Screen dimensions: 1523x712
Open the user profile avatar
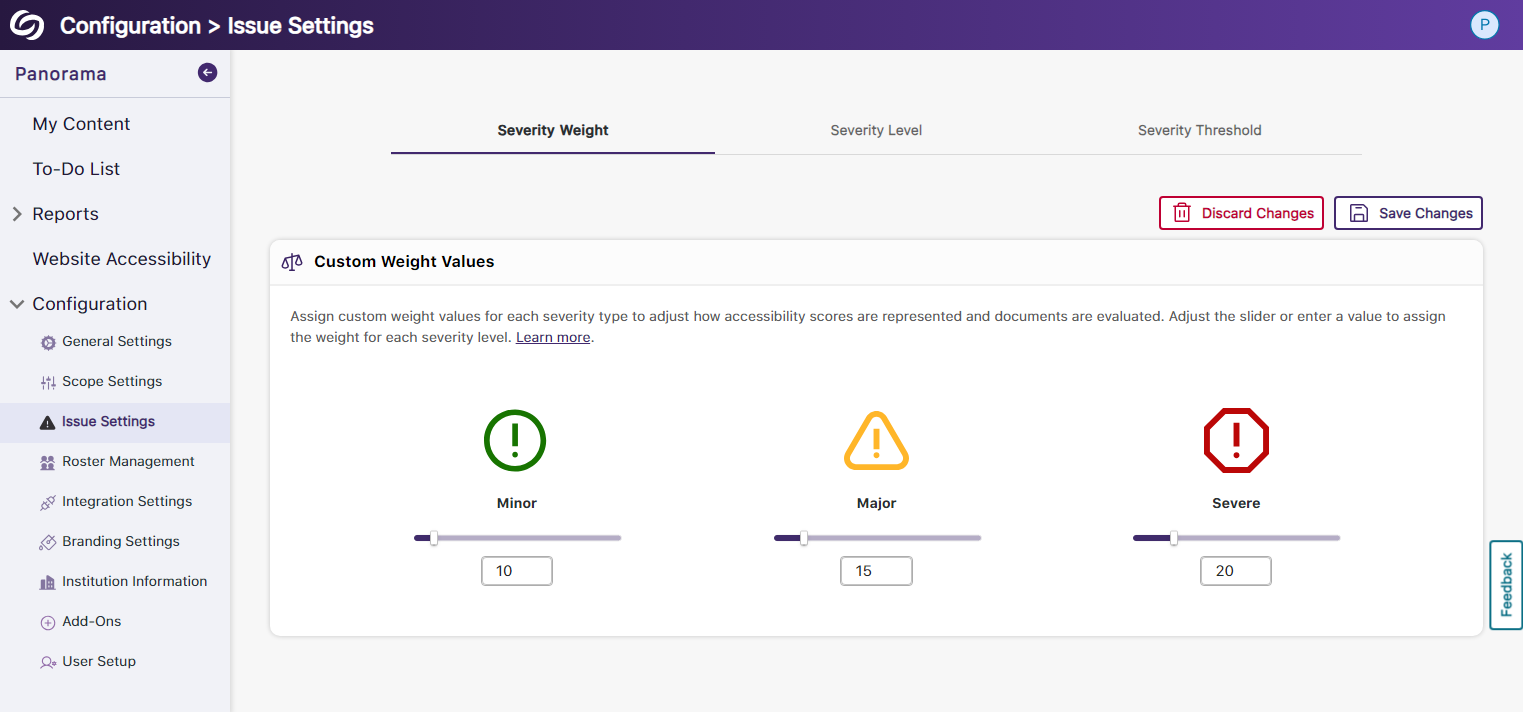click(x=1484, y=26)
